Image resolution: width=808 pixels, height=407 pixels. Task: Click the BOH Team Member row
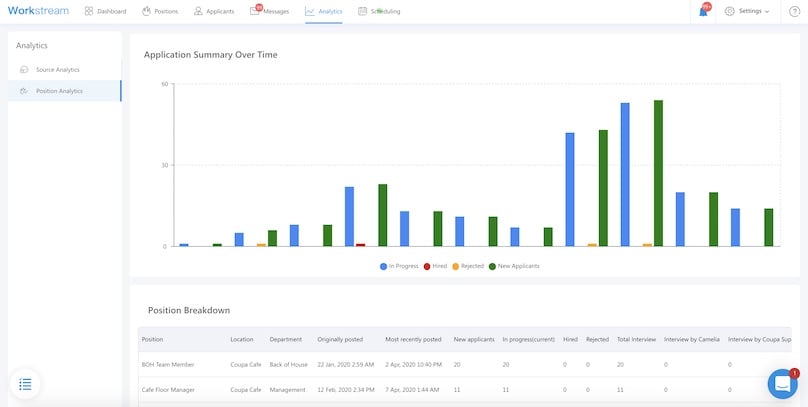167,364
